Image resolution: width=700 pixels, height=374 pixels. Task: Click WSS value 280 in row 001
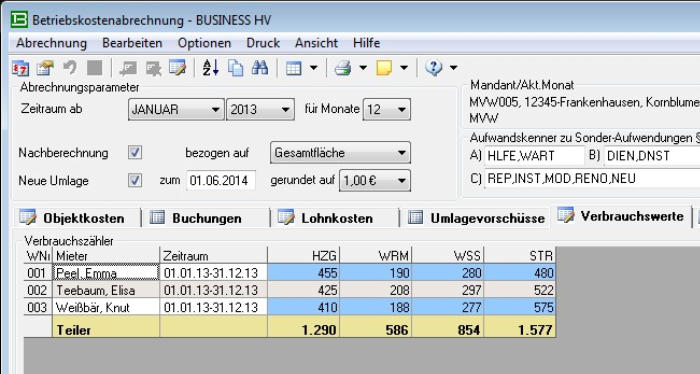pos(448,273)
